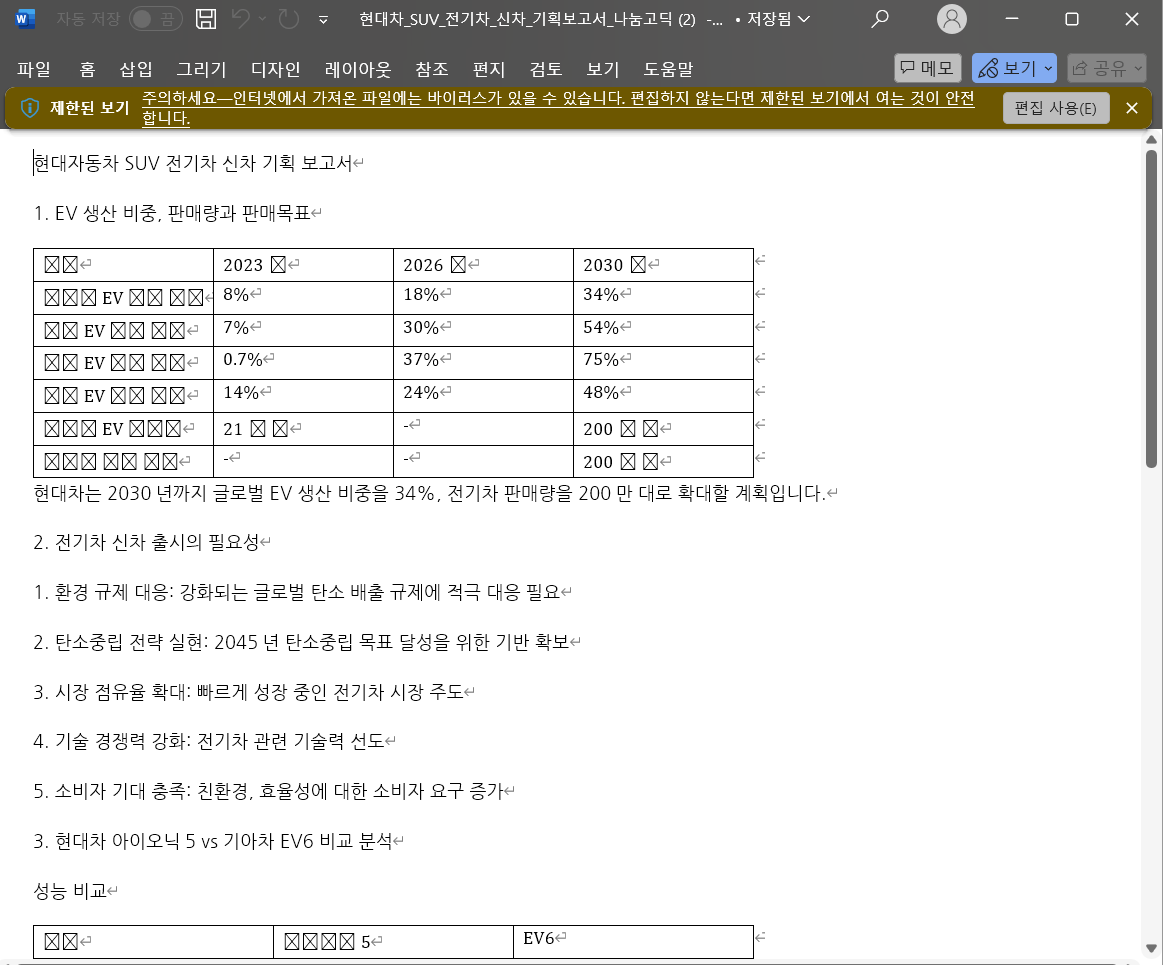The image size is (1163, 965).
Task: Click the 편집 사용(E) button
Action: tap(1055, 108)
